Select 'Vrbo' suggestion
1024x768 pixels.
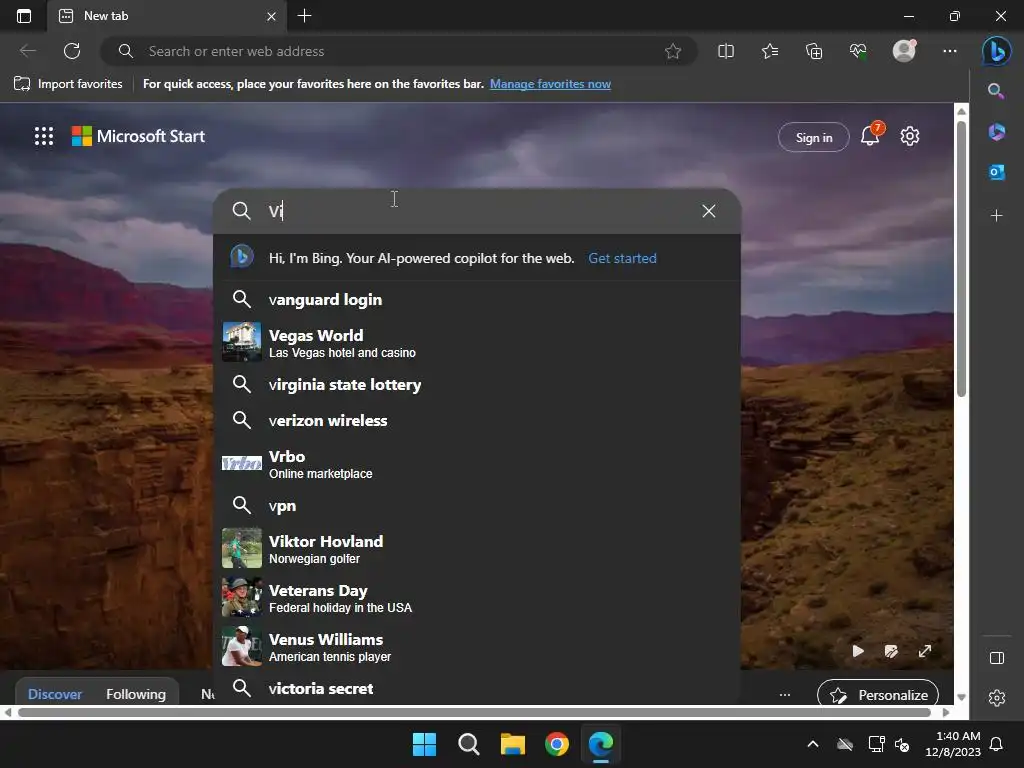click(477, 464)
